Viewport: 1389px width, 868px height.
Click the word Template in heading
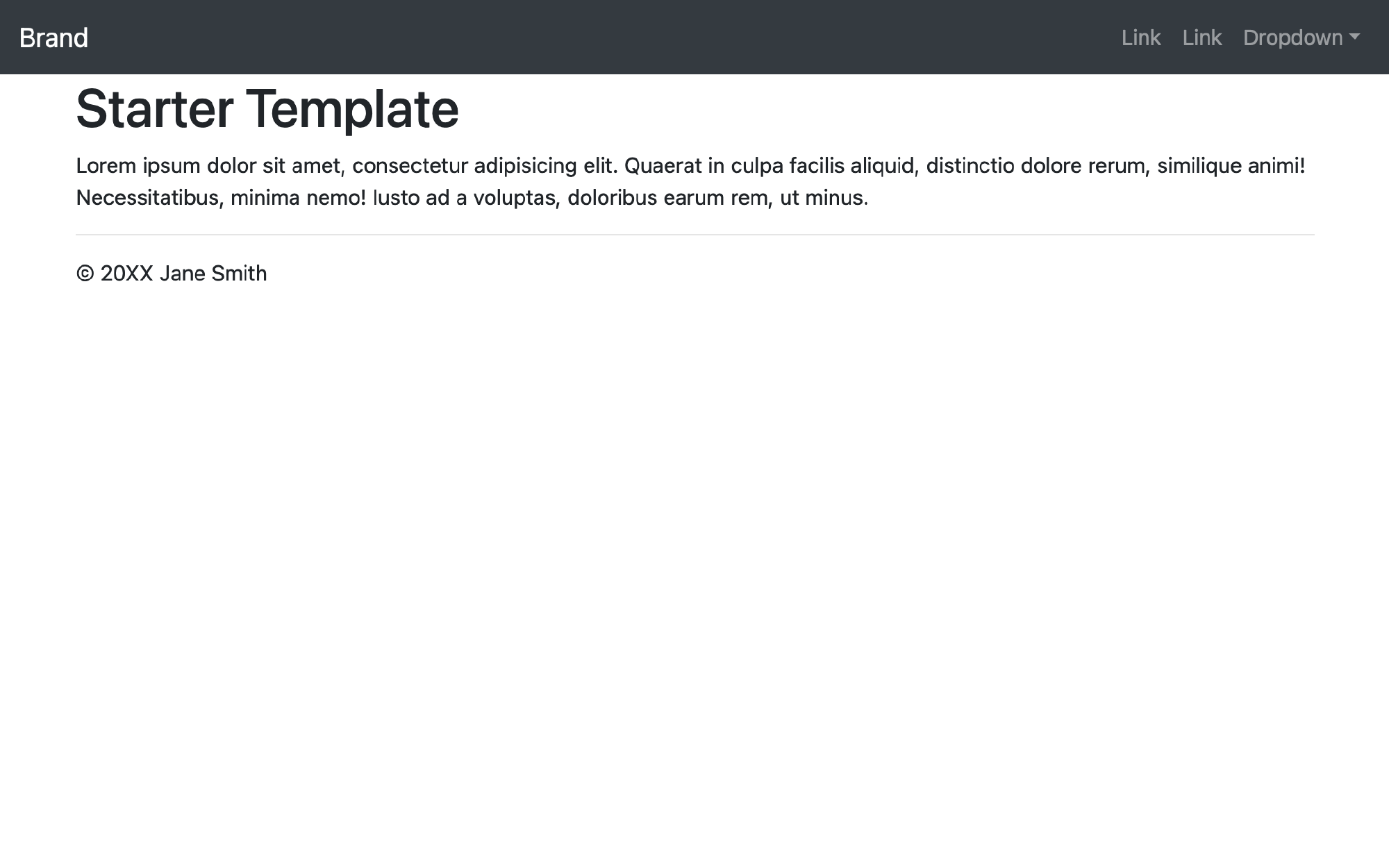(352, 109)
